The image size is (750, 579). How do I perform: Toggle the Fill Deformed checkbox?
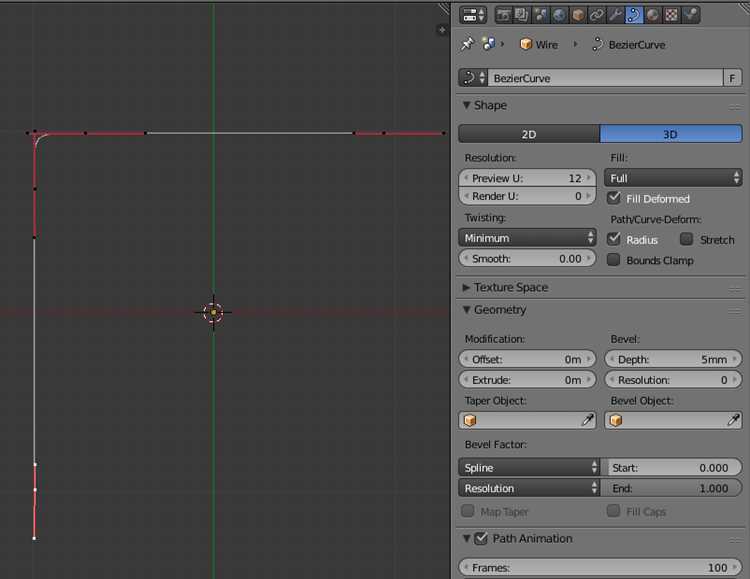click(x=614, y=198)
